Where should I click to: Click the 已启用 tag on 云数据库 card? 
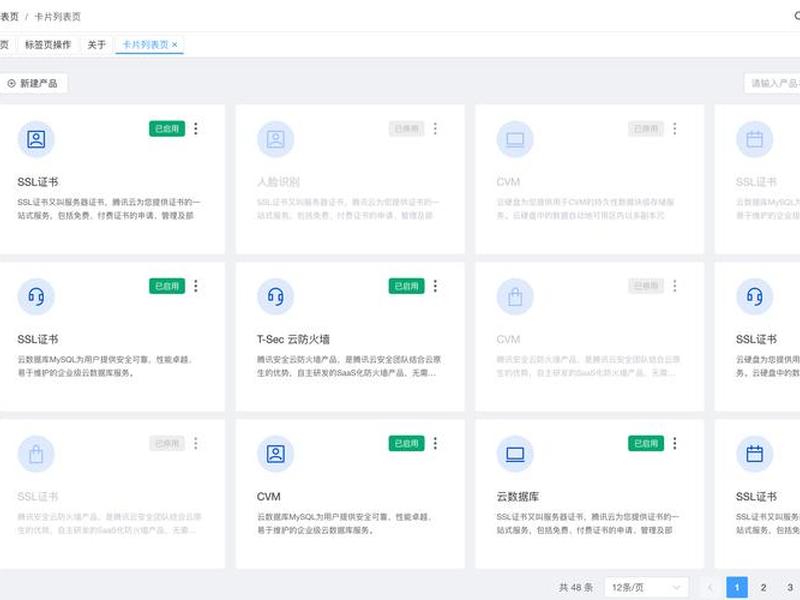(x=646, y=443)
